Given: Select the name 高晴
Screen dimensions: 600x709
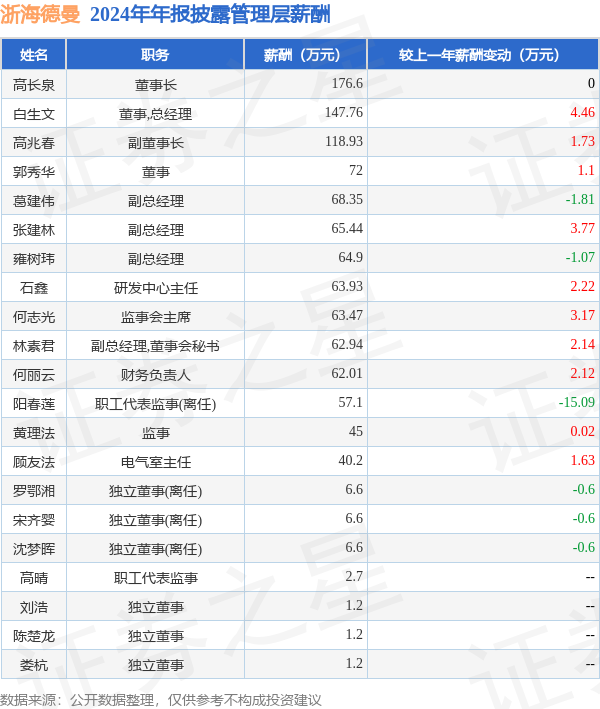Looking at the screenshot, I should [34, 577].
